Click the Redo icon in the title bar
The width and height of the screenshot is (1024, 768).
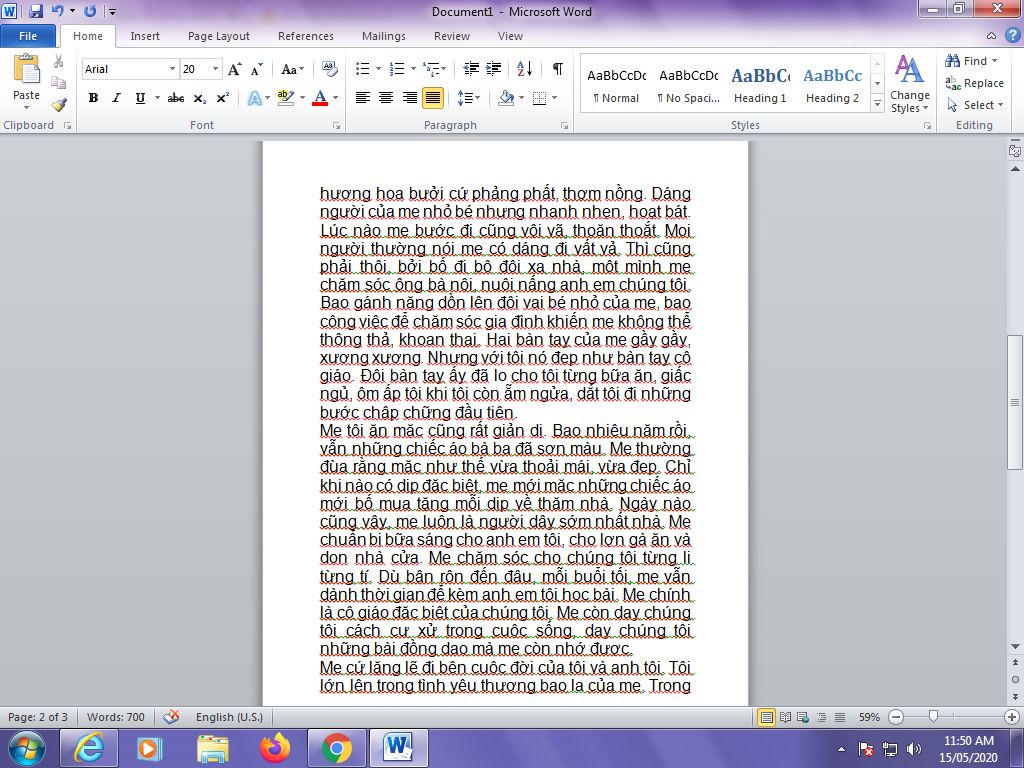point(90,10)
